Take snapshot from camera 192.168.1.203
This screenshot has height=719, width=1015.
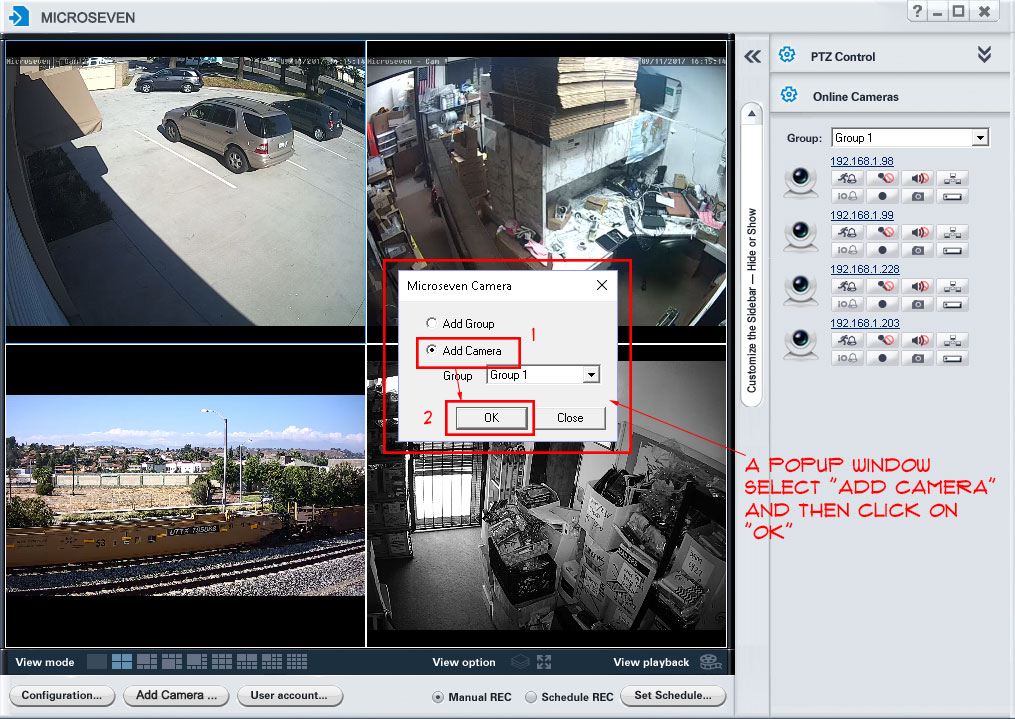(917, 358)
